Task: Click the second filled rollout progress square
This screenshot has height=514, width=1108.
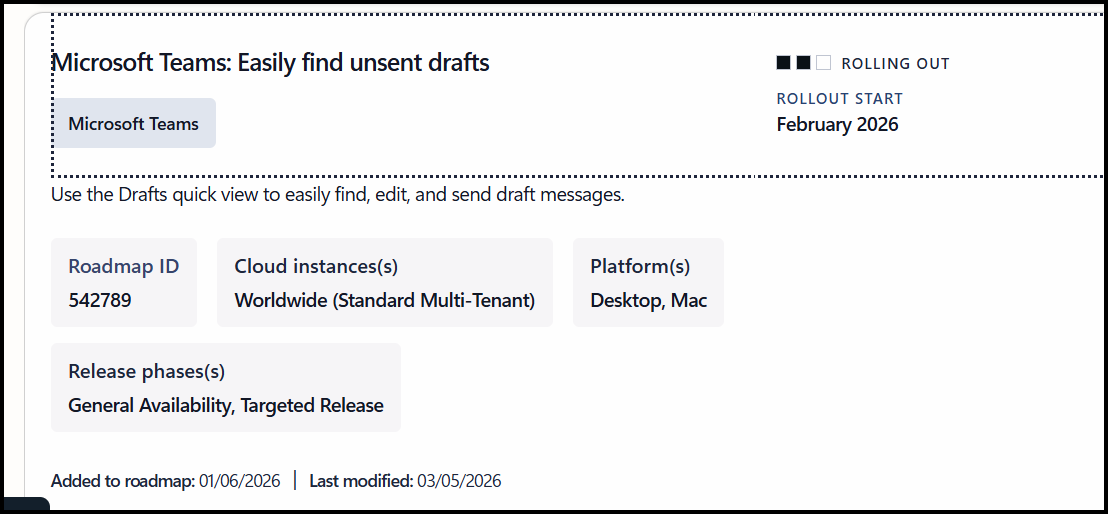Action: point(804,63)
